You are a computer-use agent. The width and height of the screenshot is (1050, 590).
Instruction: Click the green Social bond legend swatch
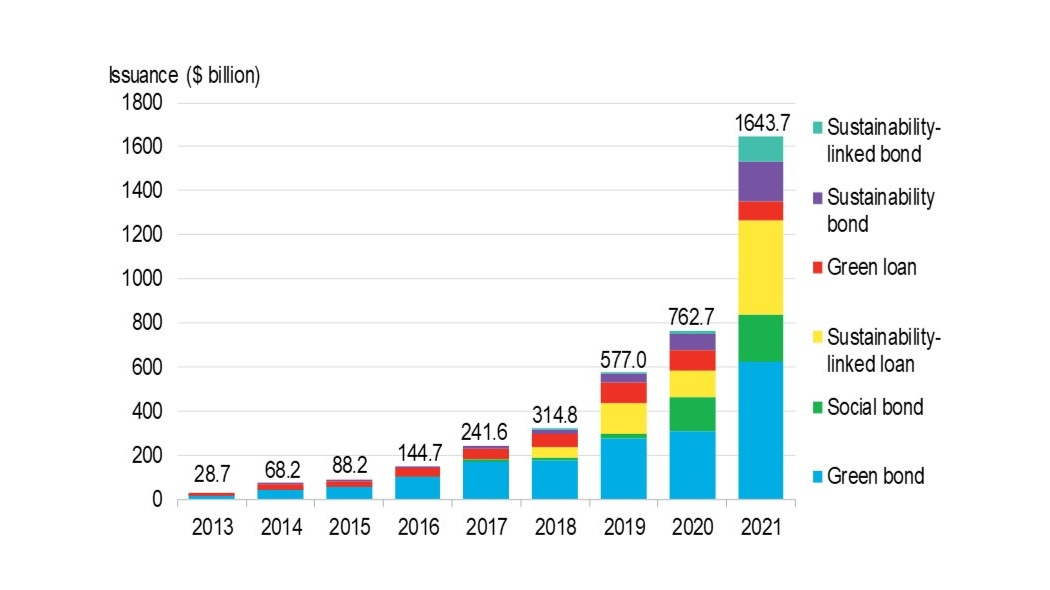(818, 407)
